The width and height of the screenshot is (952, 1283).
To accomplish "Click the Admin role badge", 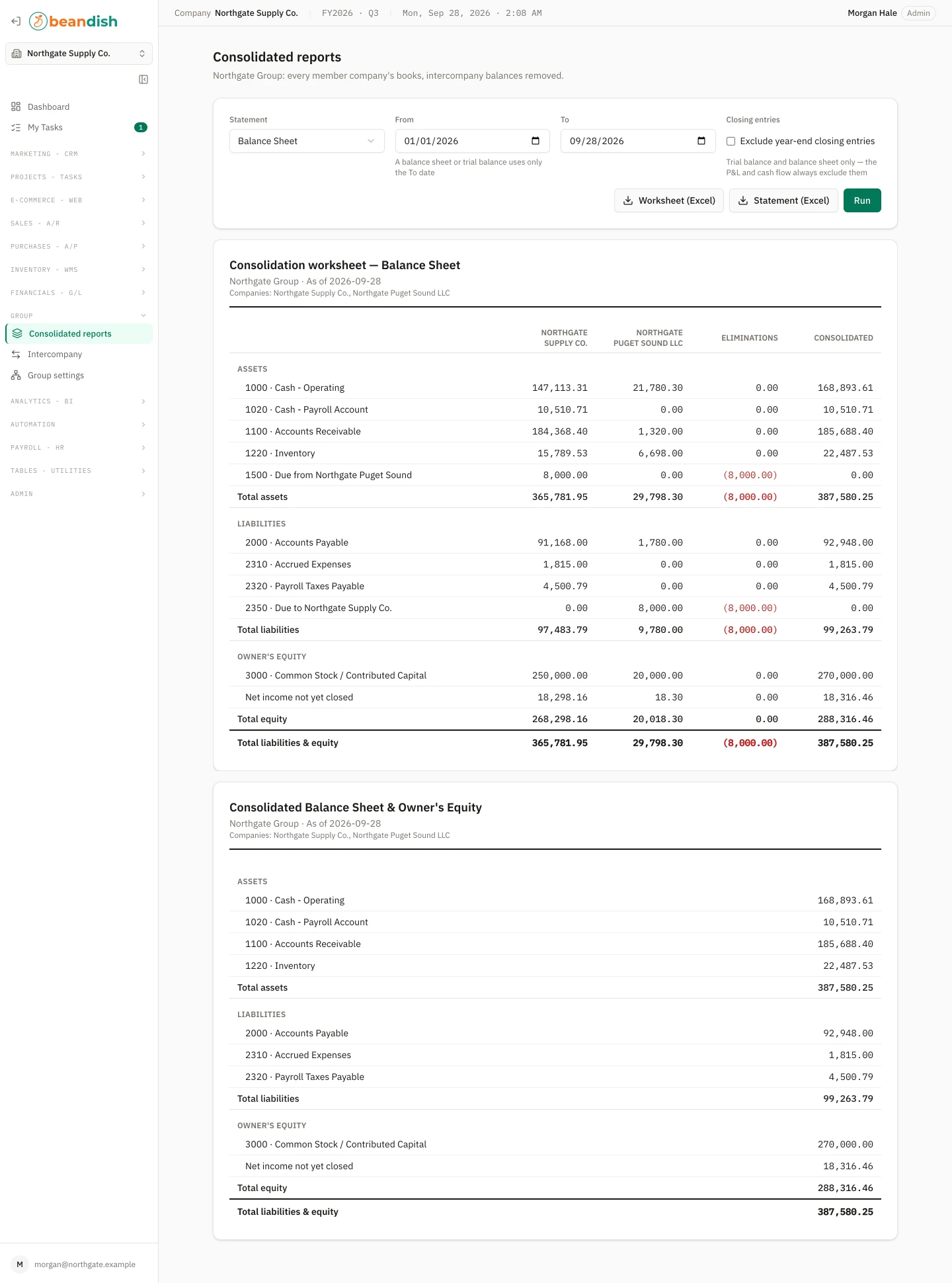I will point(918,13).
